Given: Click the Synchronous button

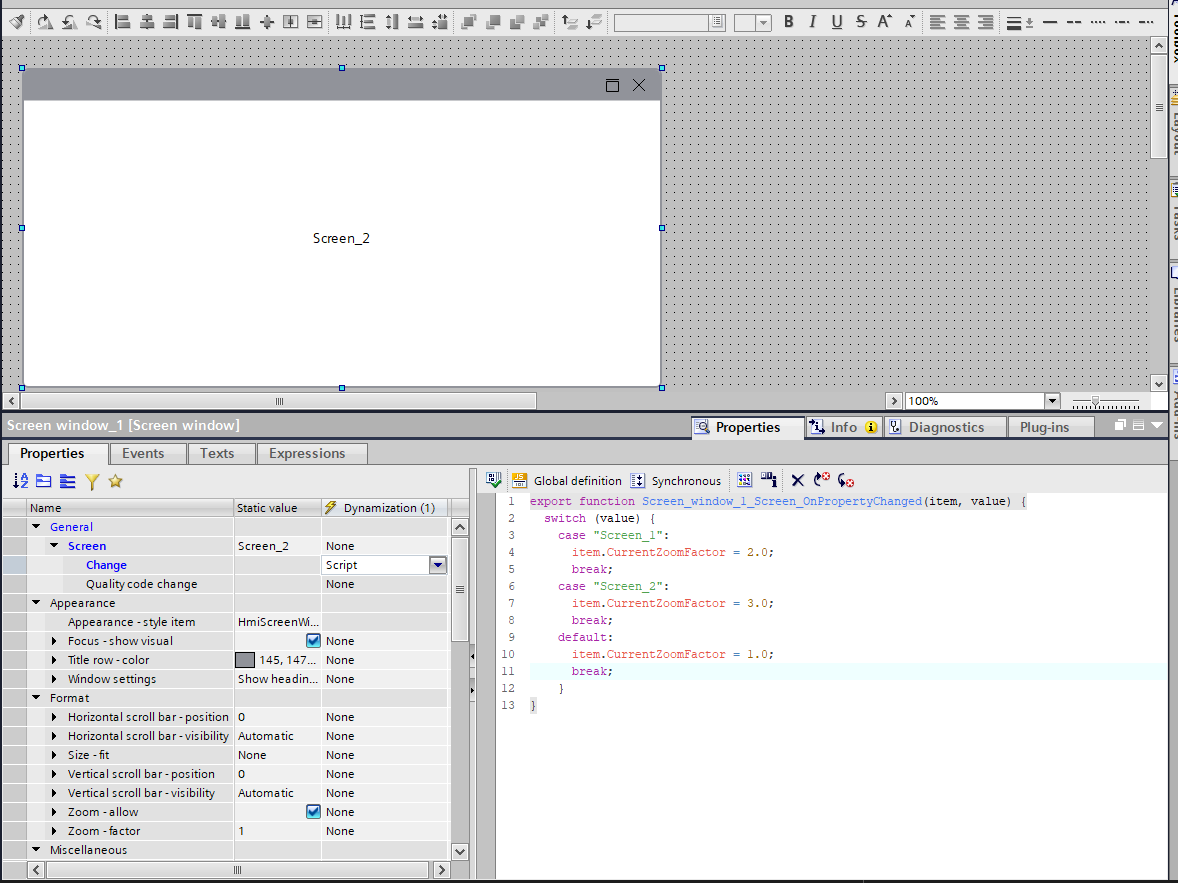Looking at the screenshot, I should pyautogui.click(x=676, y=481).
